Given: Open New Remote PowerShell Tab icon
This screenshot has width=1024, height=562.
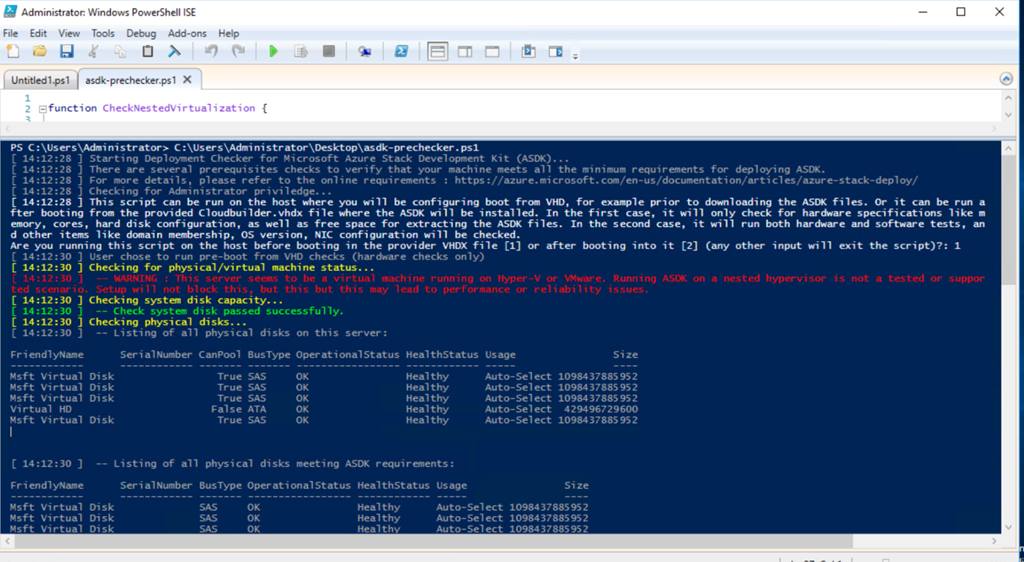Looking at the screenshot, I should coord(365,52).
